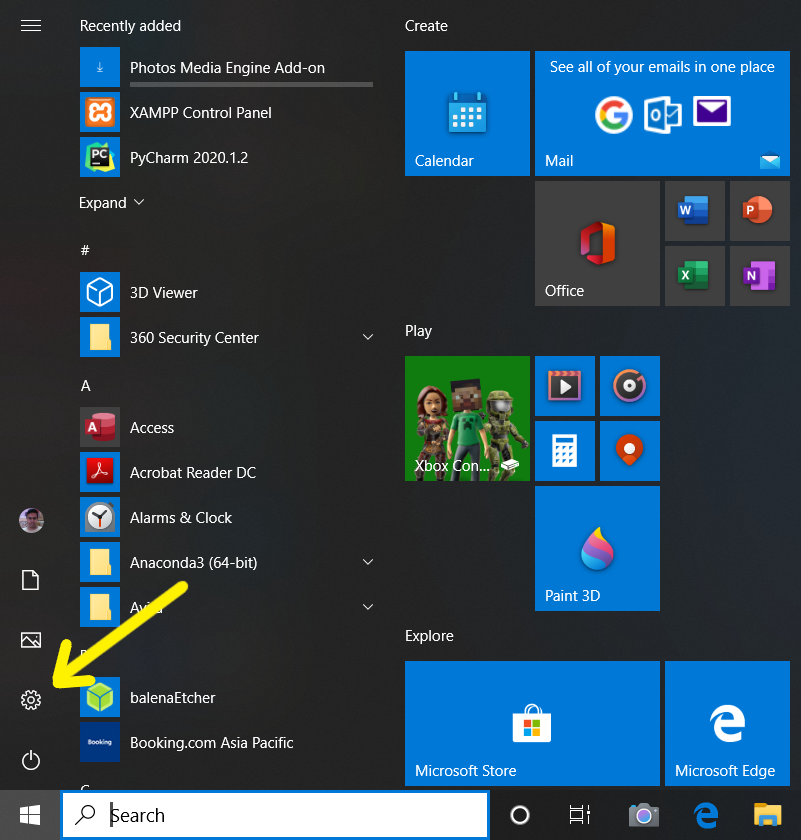This screenshot has width=801, height=840.
Task: Open the Maps tile
Action: (630, 451)
